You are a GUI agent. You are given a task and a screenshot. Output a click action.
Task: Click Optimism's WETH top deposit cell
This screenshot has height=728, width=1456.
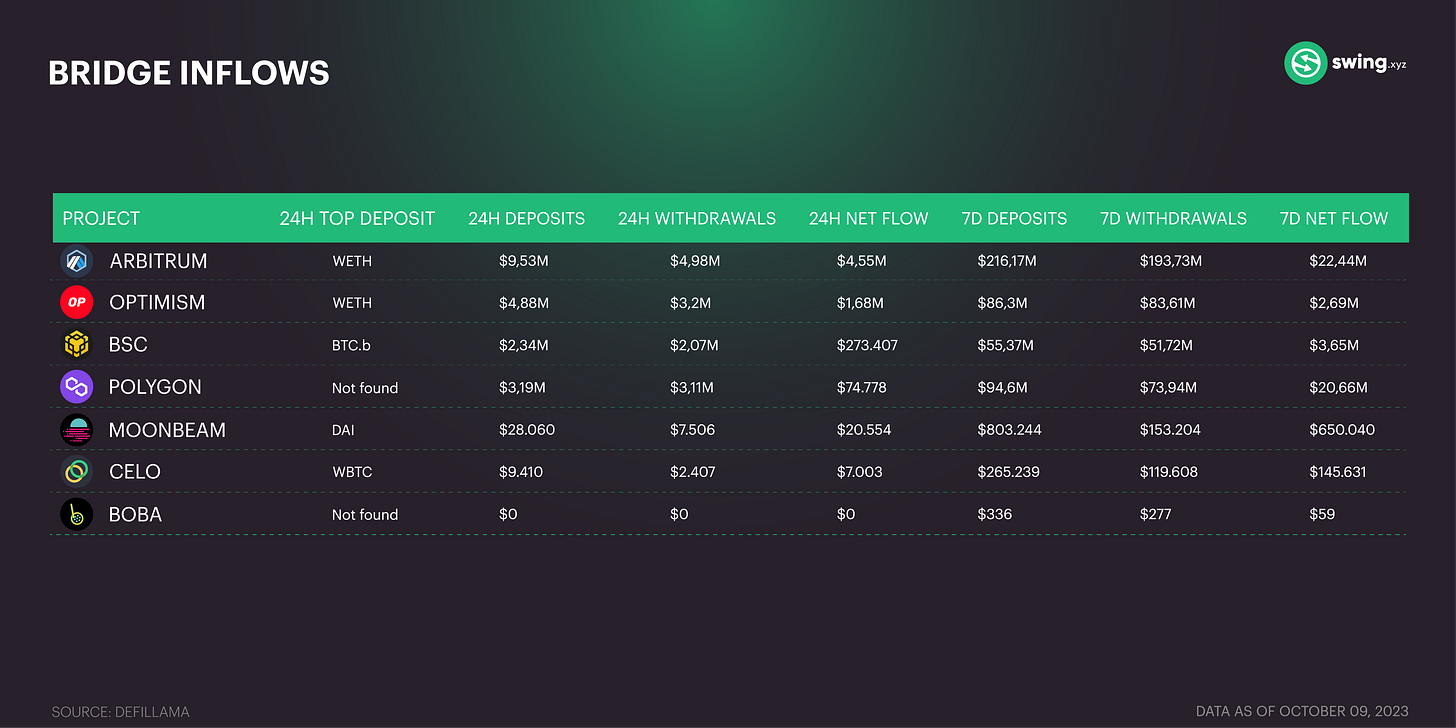(351, 303)
